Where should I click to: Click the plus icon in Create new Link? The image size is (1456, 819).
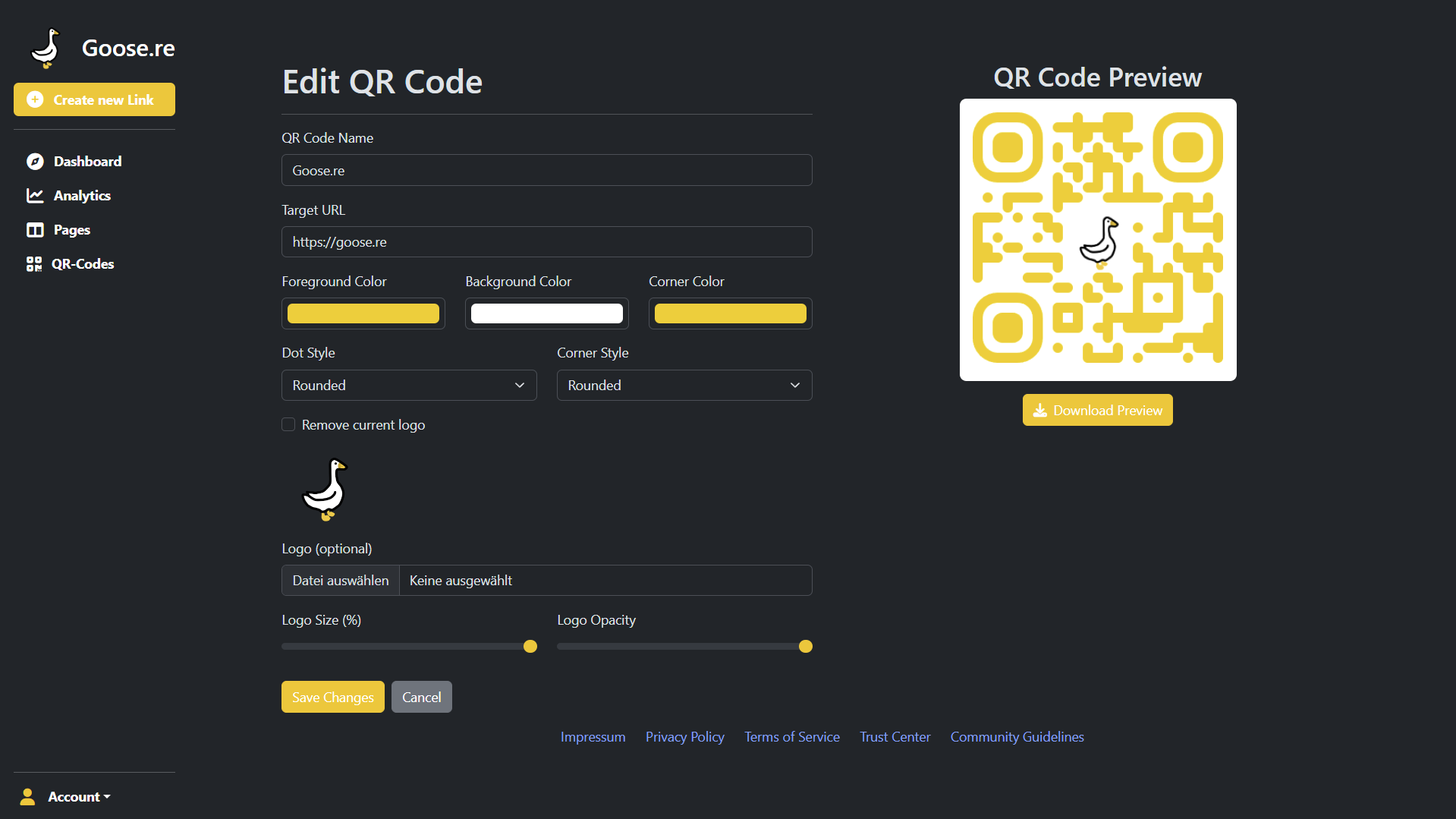35,99
